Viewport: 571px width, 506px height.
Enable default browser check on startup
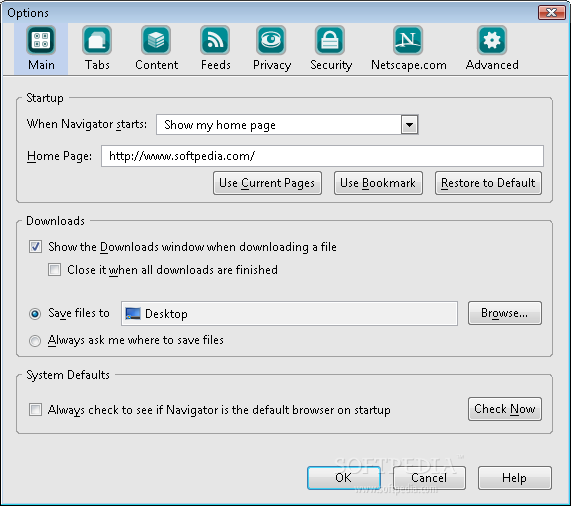pyautogui.click(x=35, y=410)
